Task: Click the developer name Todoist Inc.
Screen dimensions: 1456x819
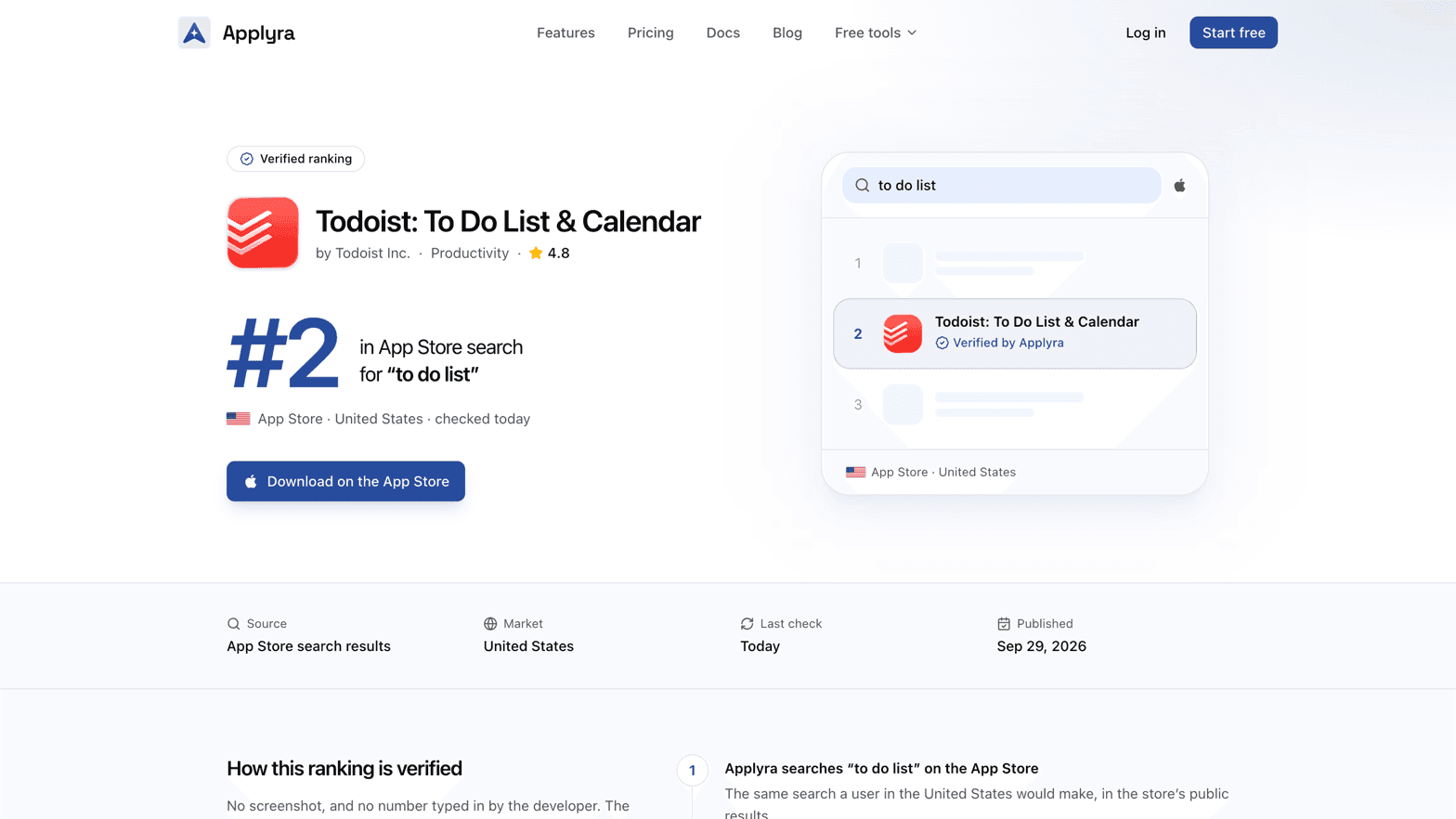Action: pyautogui.click(x=372, y=253)
